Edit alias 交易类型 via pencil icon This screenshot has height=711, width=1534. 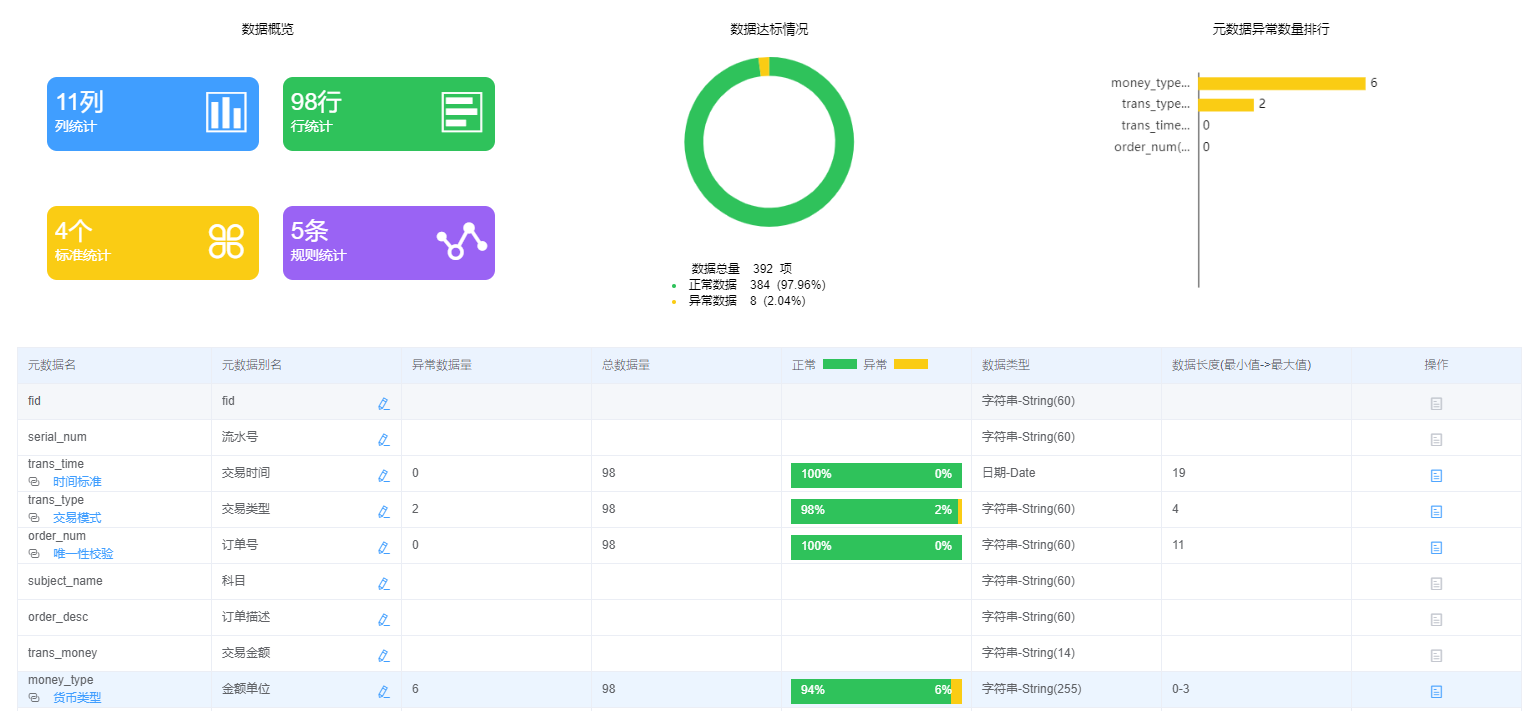tap(383, 512)
